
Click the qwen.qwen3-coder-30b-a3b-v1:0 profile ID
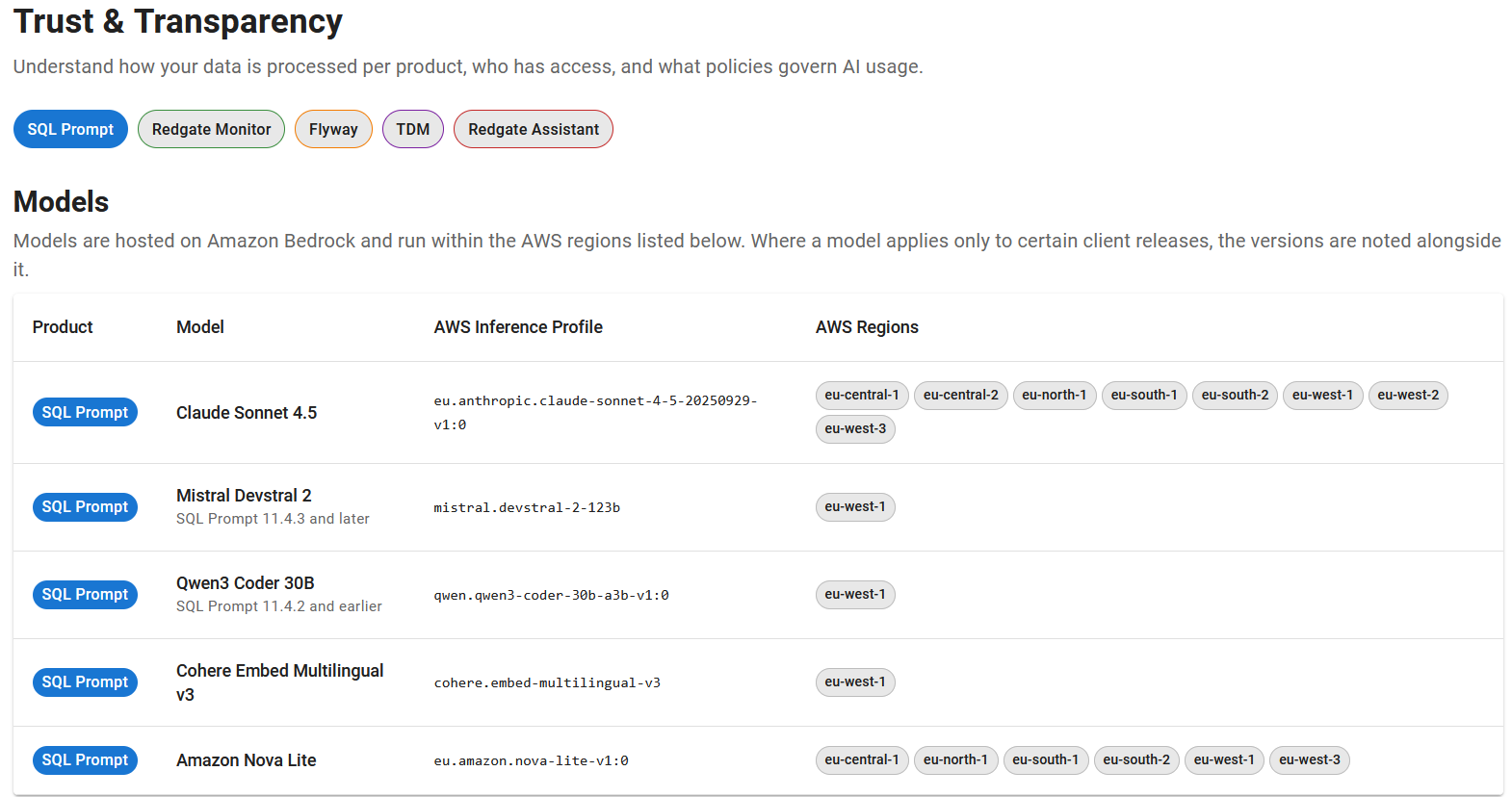pyautogui.click(x=551, y=595)
